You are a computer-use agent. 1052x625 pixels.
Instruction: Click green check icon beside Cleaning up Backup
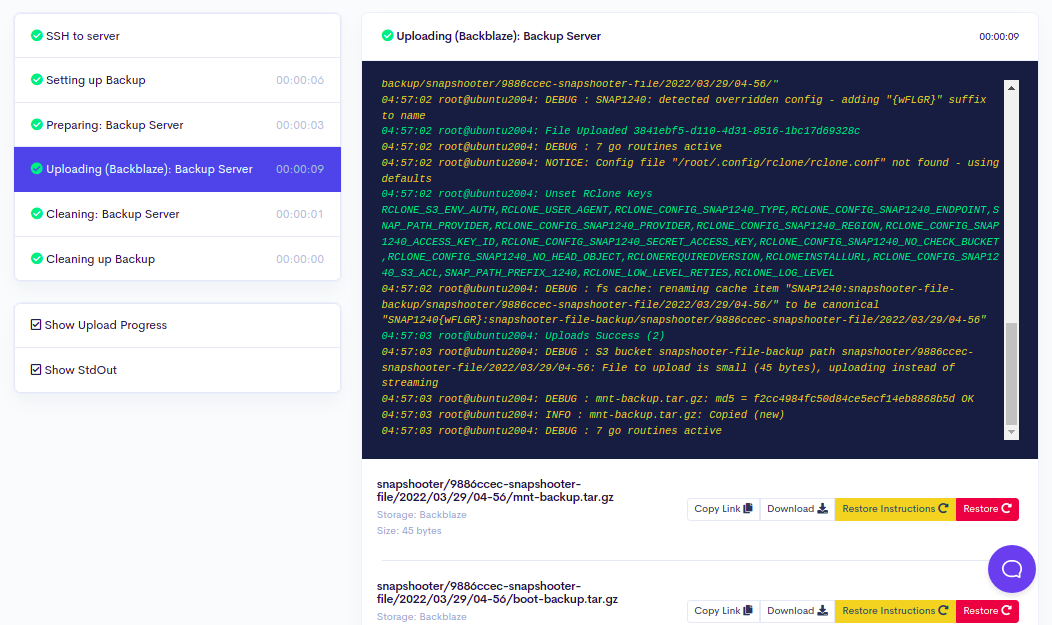(37, 259)
